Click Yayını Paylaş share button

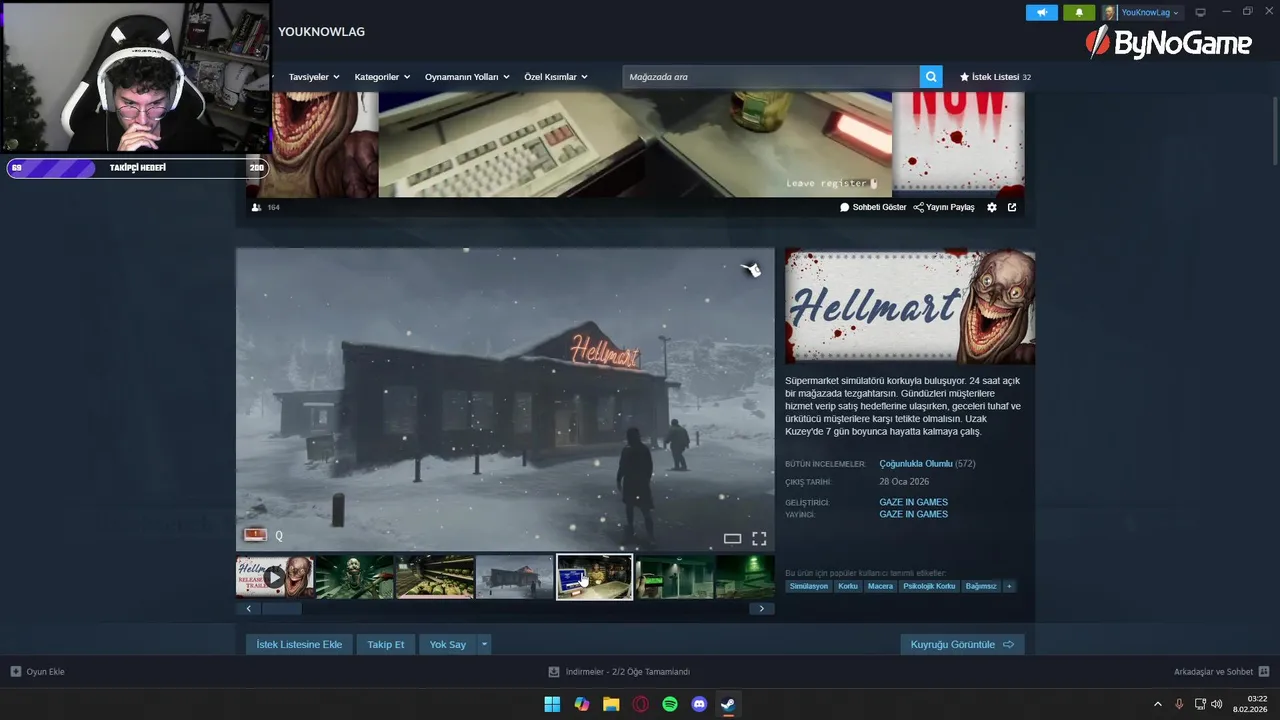[x=944, y=207]
